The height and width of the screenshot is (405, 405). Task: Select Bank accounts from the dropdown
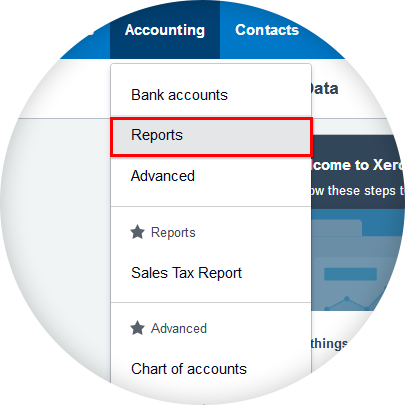179,95
